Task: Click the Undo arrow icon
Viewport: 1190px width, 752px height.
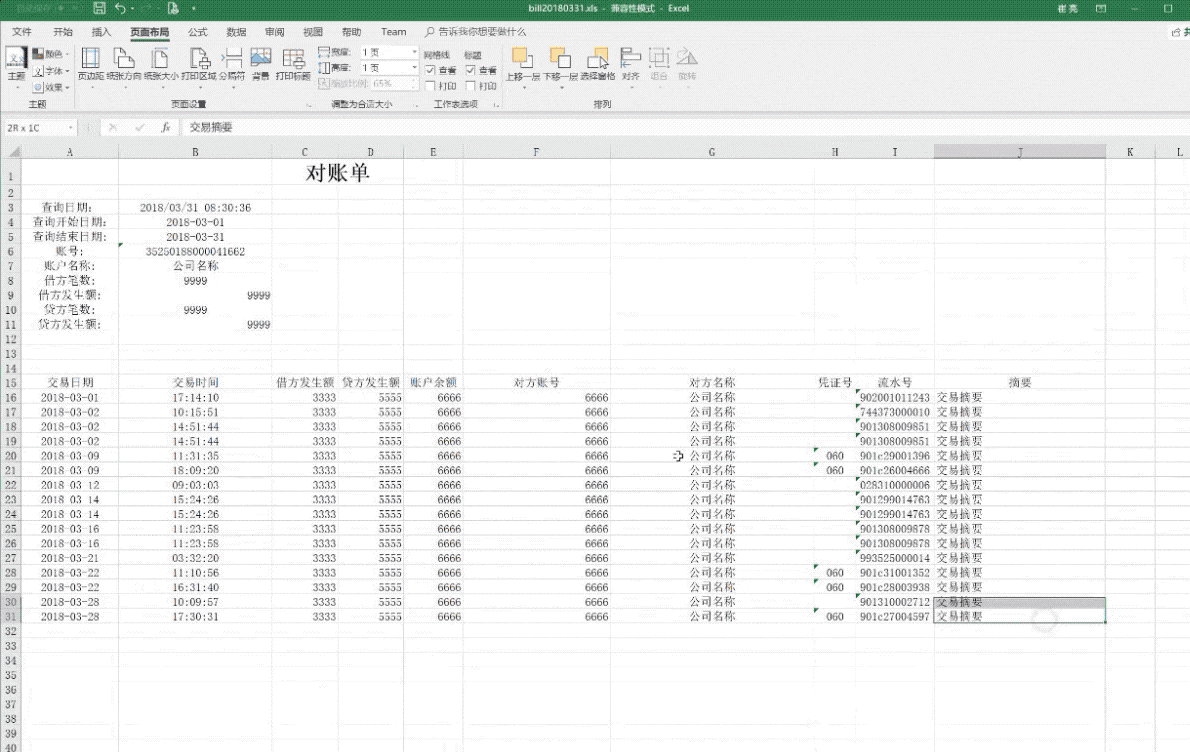Action: [120, 8]
